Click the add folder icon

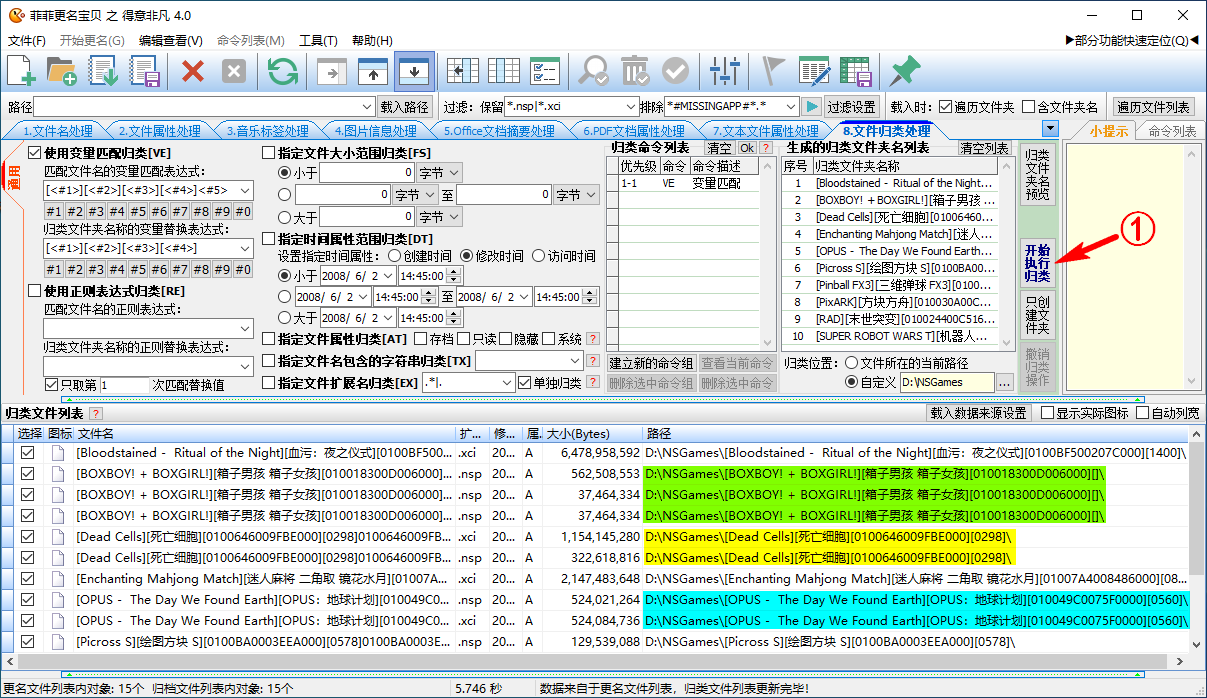point(62,71)
